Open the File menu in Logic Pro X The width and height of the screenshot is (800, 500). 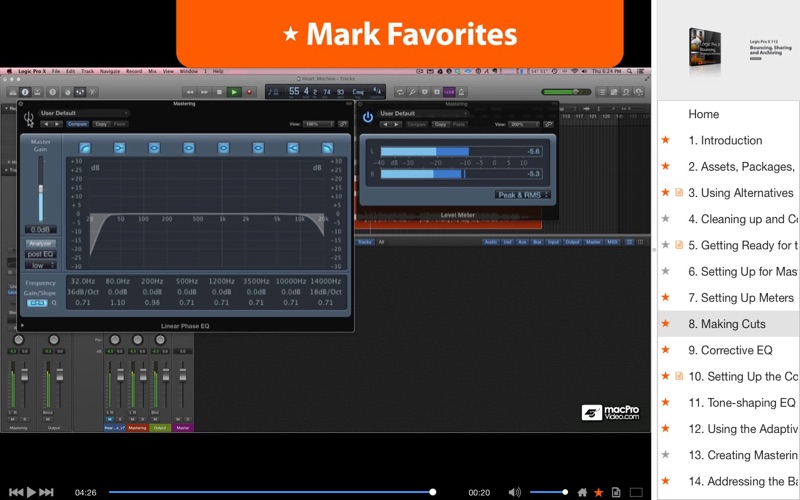56,71
